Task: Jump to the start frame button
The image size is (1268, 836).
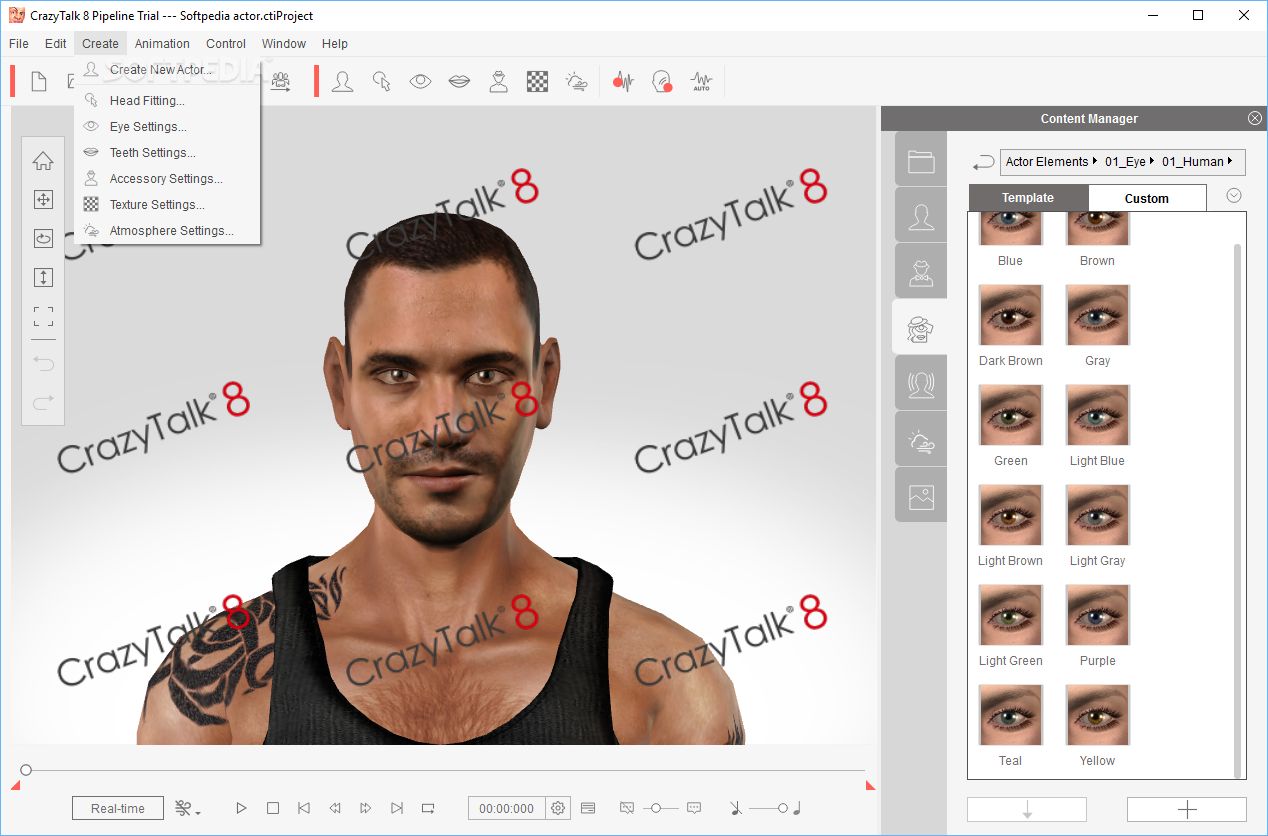Action: pos(304,808)
